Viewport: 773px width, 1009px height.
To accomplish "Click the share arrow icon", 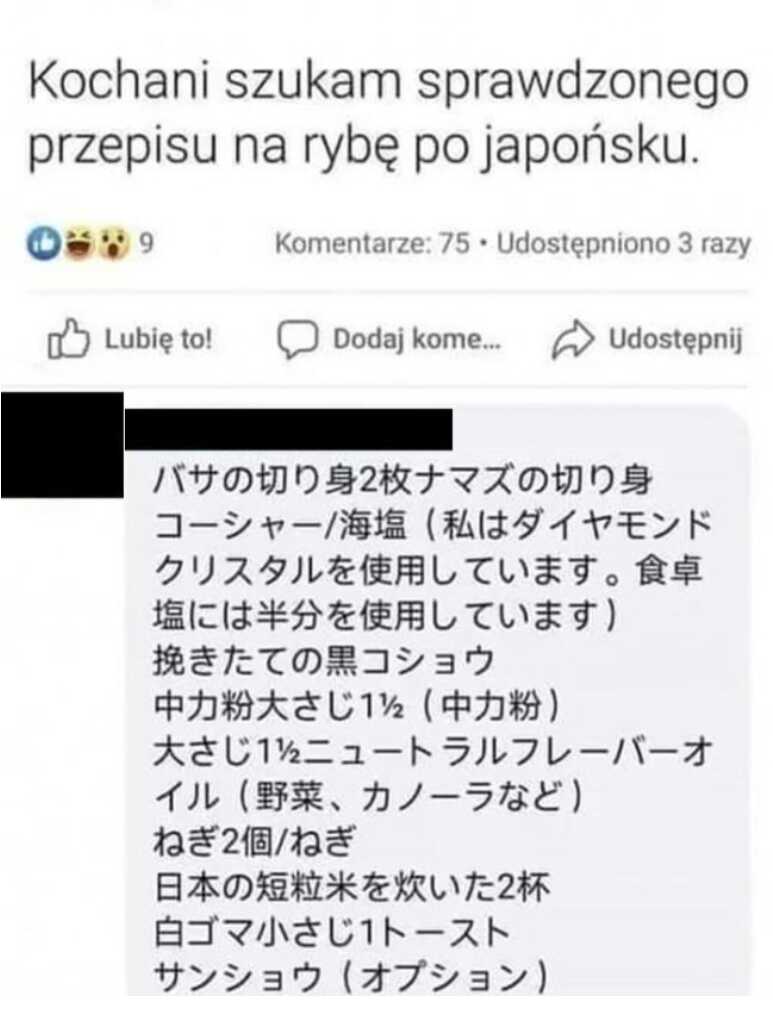I will click(x=572, y=340).
